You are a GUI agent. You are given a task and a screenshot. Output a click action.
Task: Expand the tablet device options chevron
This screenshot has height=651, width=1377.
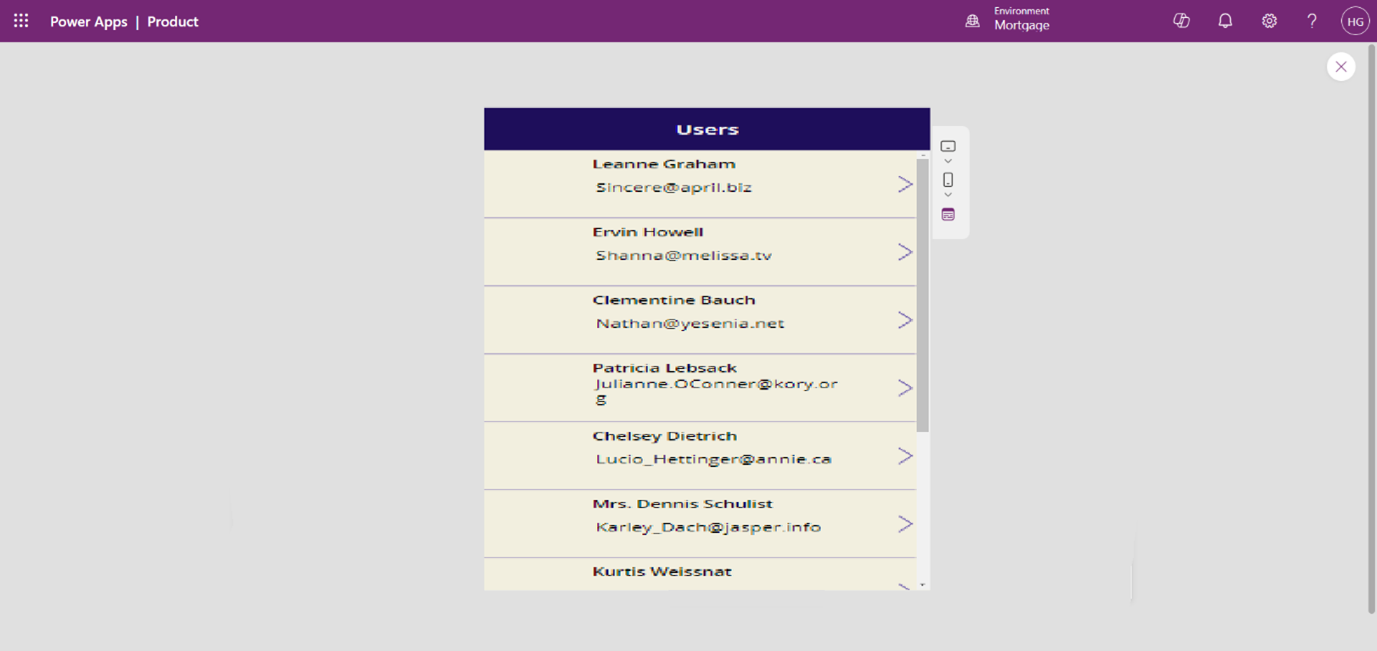948,162
